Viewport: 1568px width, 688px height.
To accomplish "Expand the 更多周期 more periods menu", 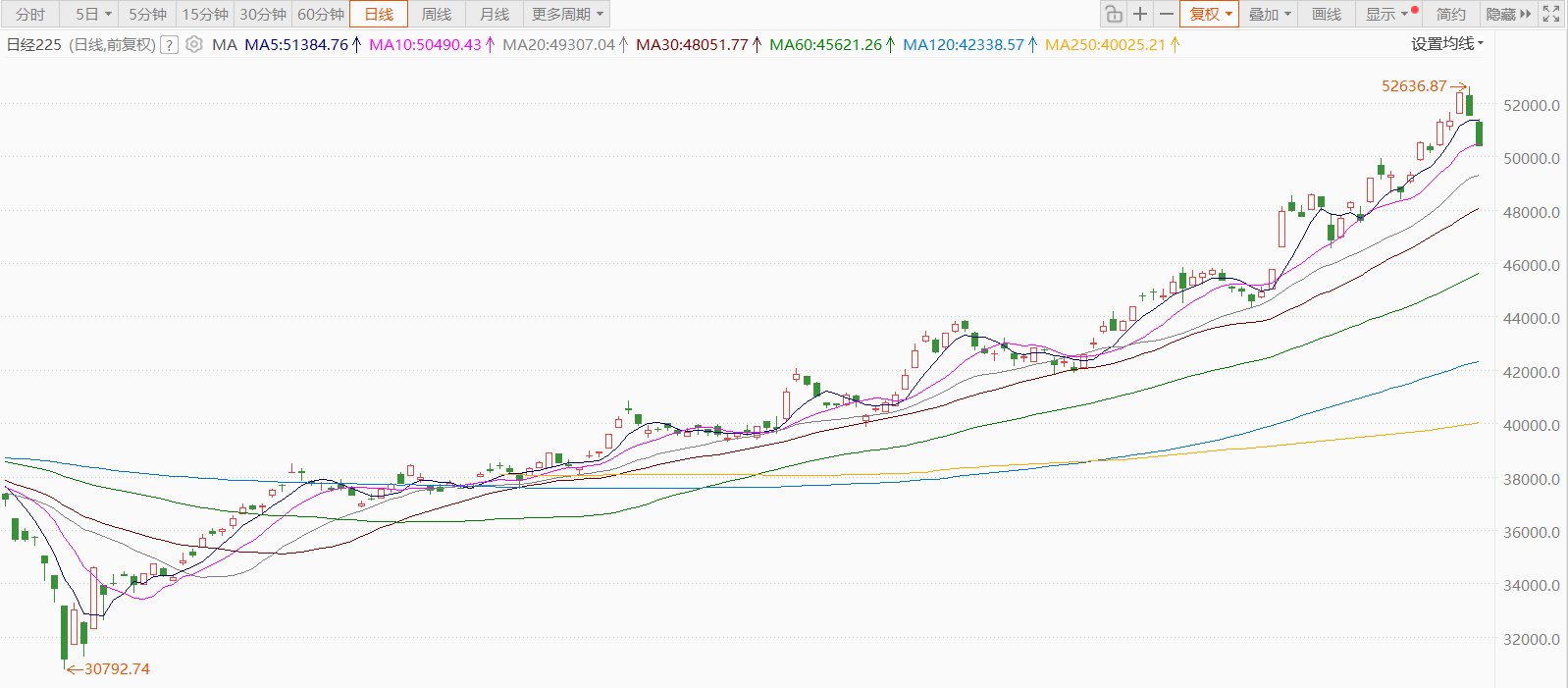I will [567, 14].
